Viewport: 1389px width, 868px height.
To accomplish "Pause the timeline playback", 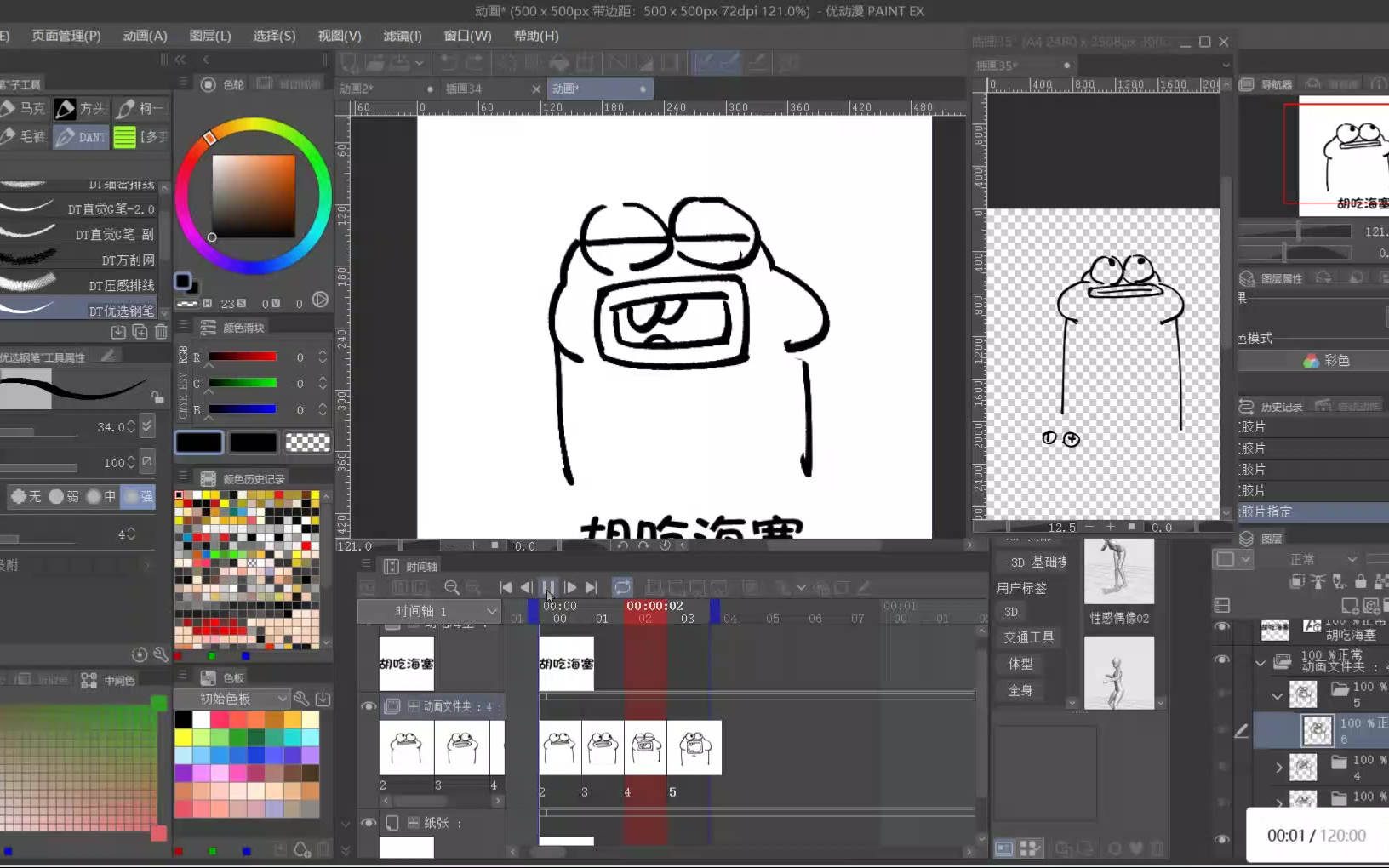I will (549, 588).
